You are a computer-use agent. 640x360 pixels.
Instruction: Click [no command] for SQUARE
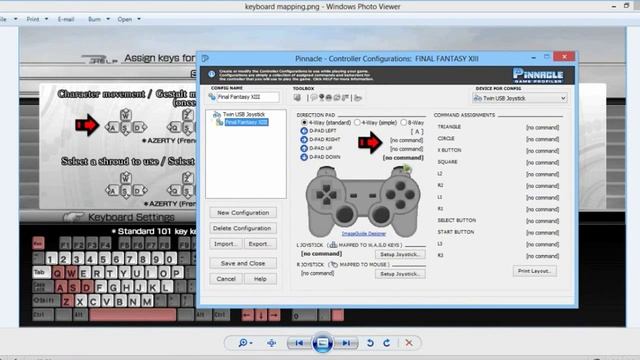pos(542,162)
